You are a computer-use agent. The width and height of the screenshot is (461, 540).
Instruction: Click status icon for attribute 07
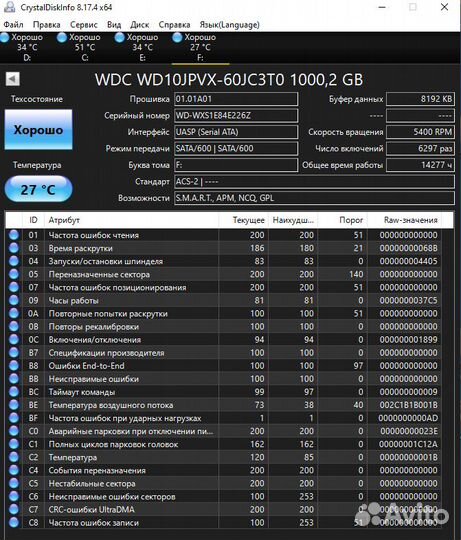click(14, 287)
